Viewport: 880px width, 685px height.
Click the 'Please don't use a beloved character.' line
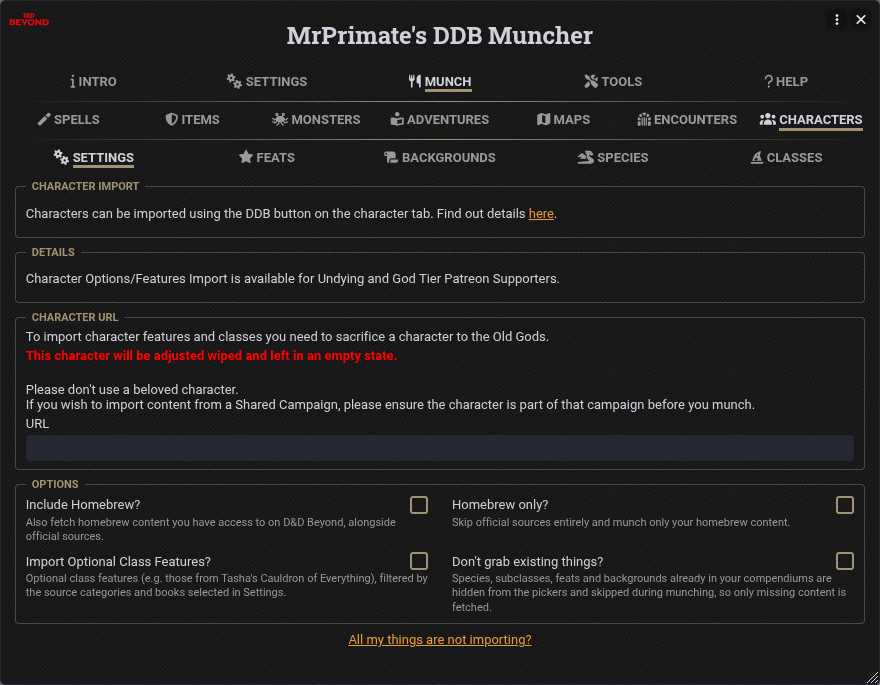[132, 389]
